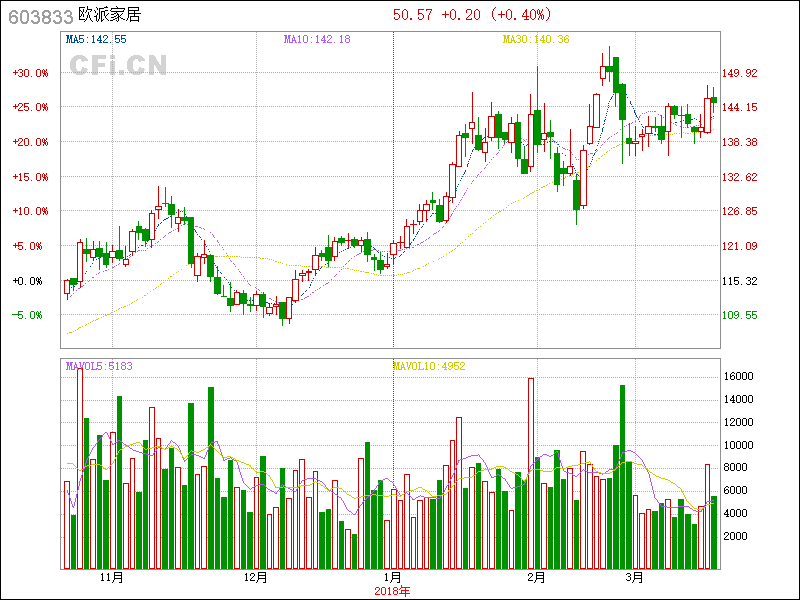The height and width of the screenshot is (600, 800).
Task: Click the stock code 603833
Action: tap(41, 17)
